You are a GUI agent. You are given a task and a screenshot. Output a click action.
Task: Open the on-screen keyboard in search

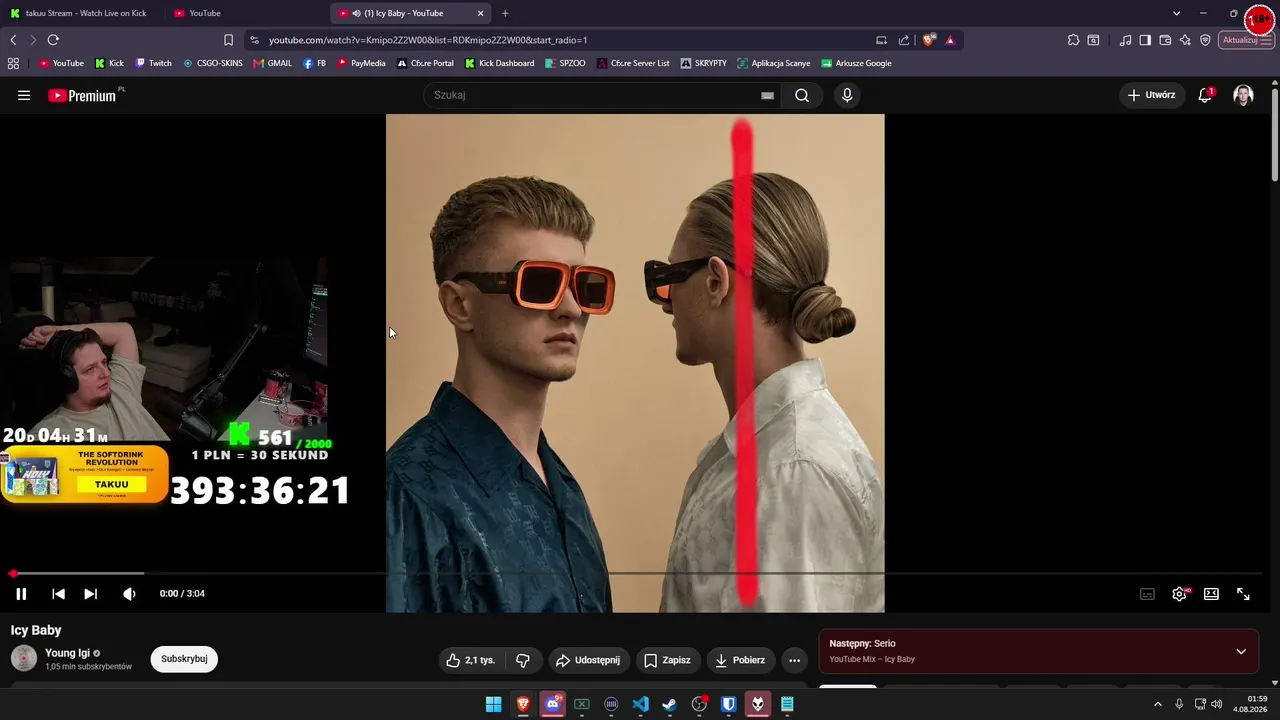tap(767, 95)
